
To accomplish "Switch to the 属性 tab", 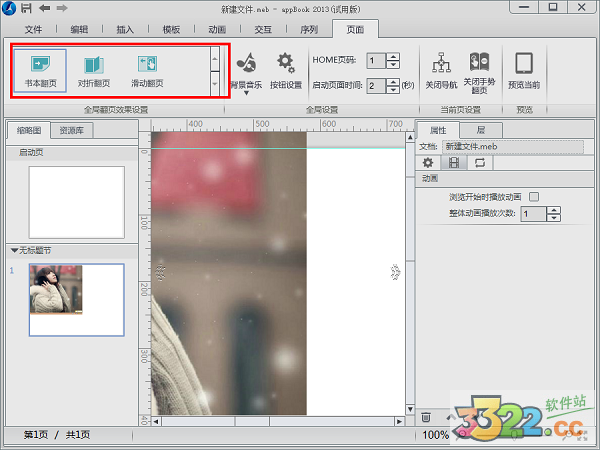I will pyautogui.click(x=438, y=130).
